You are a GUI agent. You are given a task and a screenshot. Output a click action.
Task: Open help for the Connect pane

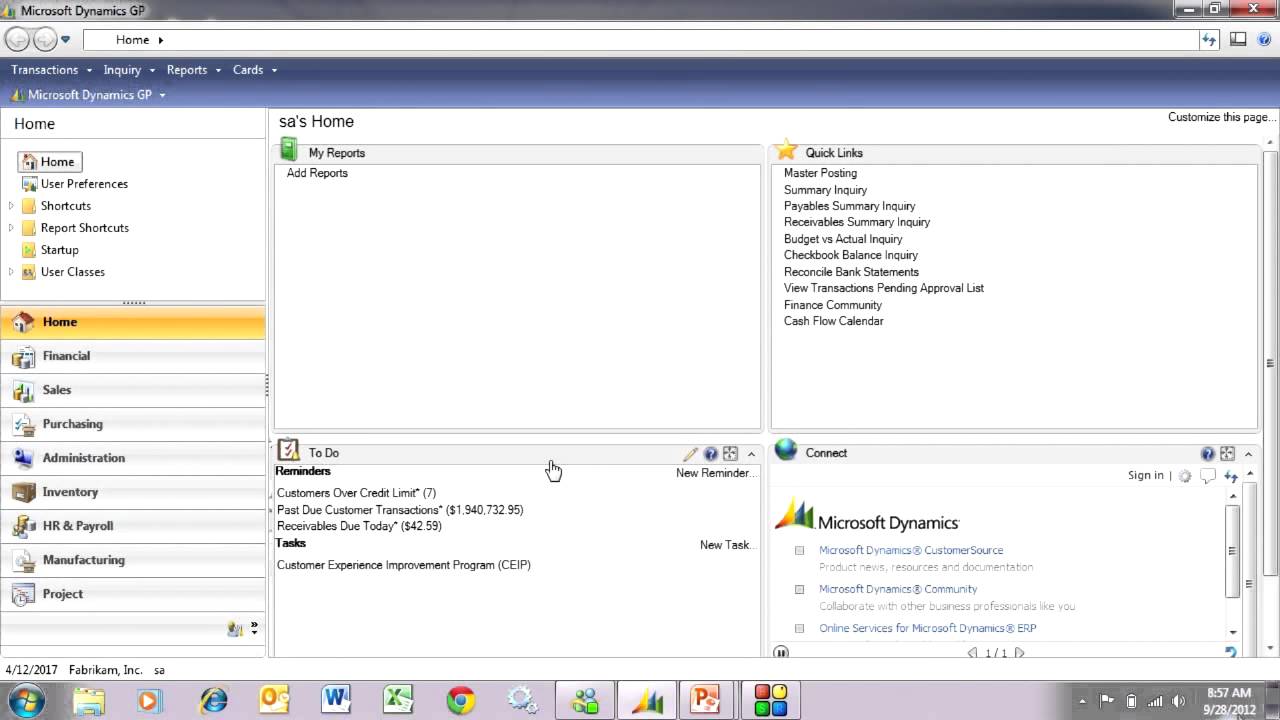1208,454
